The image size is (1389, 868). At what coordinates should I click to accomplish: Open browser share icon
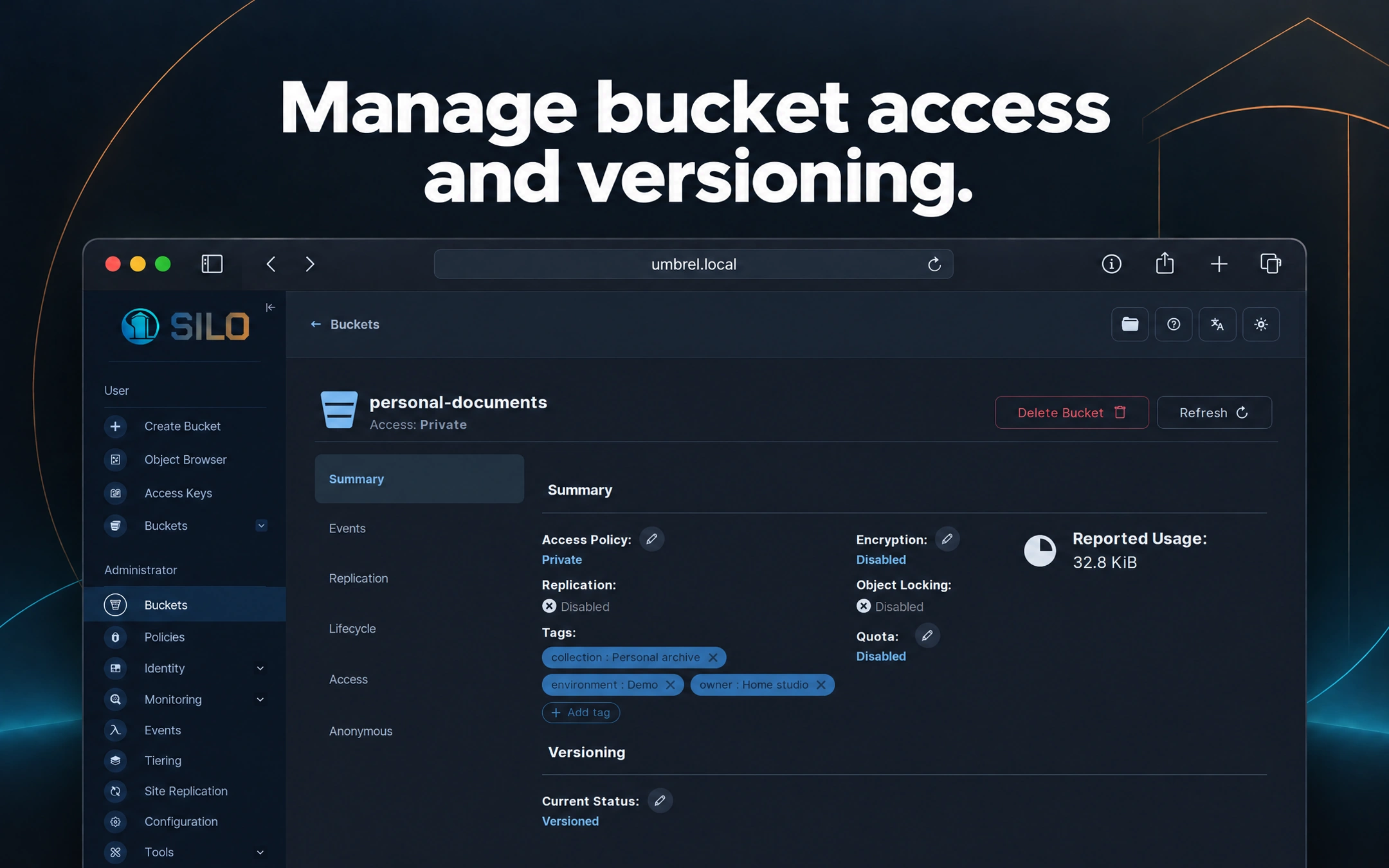pos(1165,264)
